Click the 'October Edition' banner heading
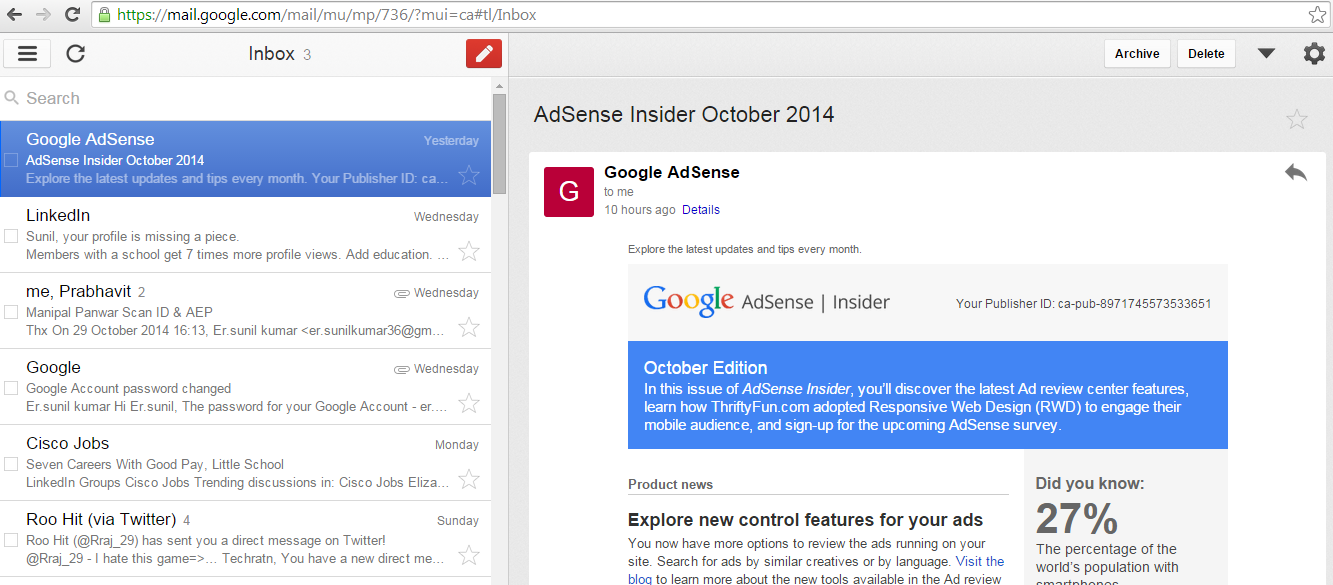Image resolution: width=1333 pixels, height=585 pixels. click(x=706, y=368)
